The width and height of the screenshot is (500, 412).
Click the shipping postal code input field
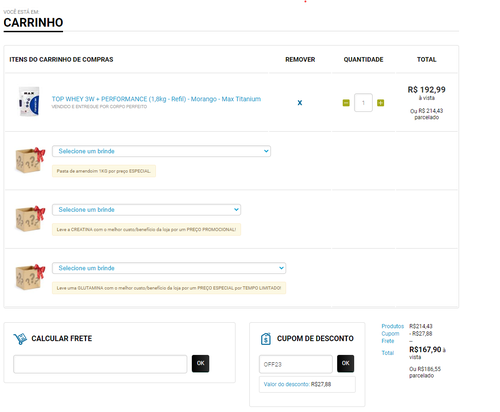coord(100,364)
